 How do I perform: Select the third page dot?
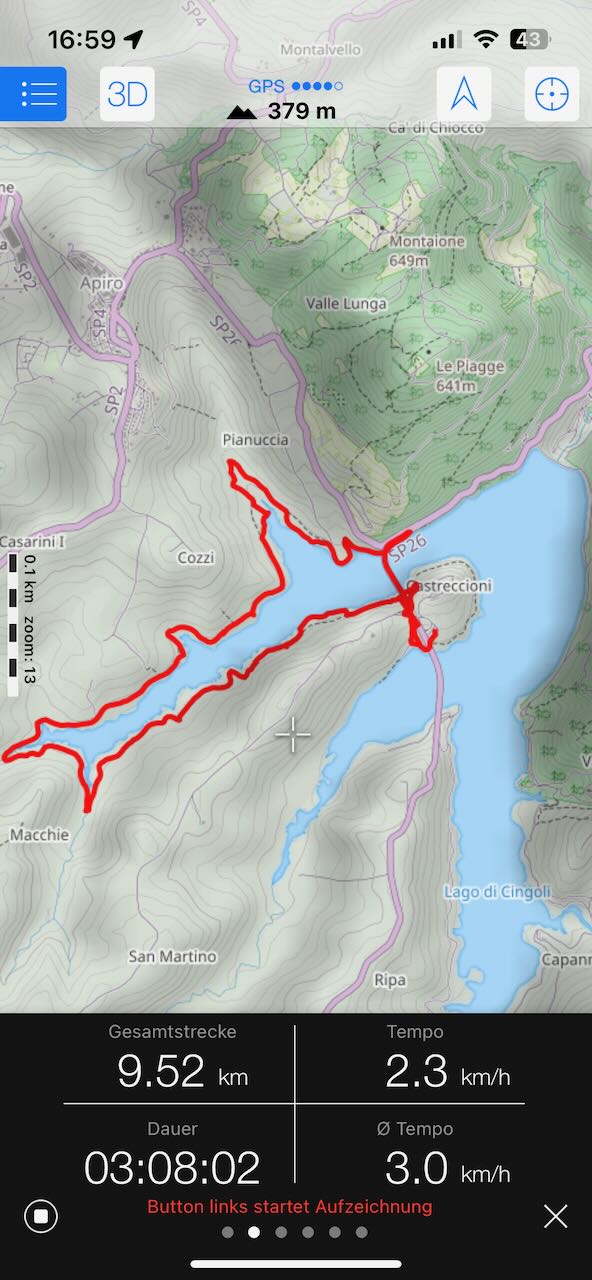[281, 1232]
